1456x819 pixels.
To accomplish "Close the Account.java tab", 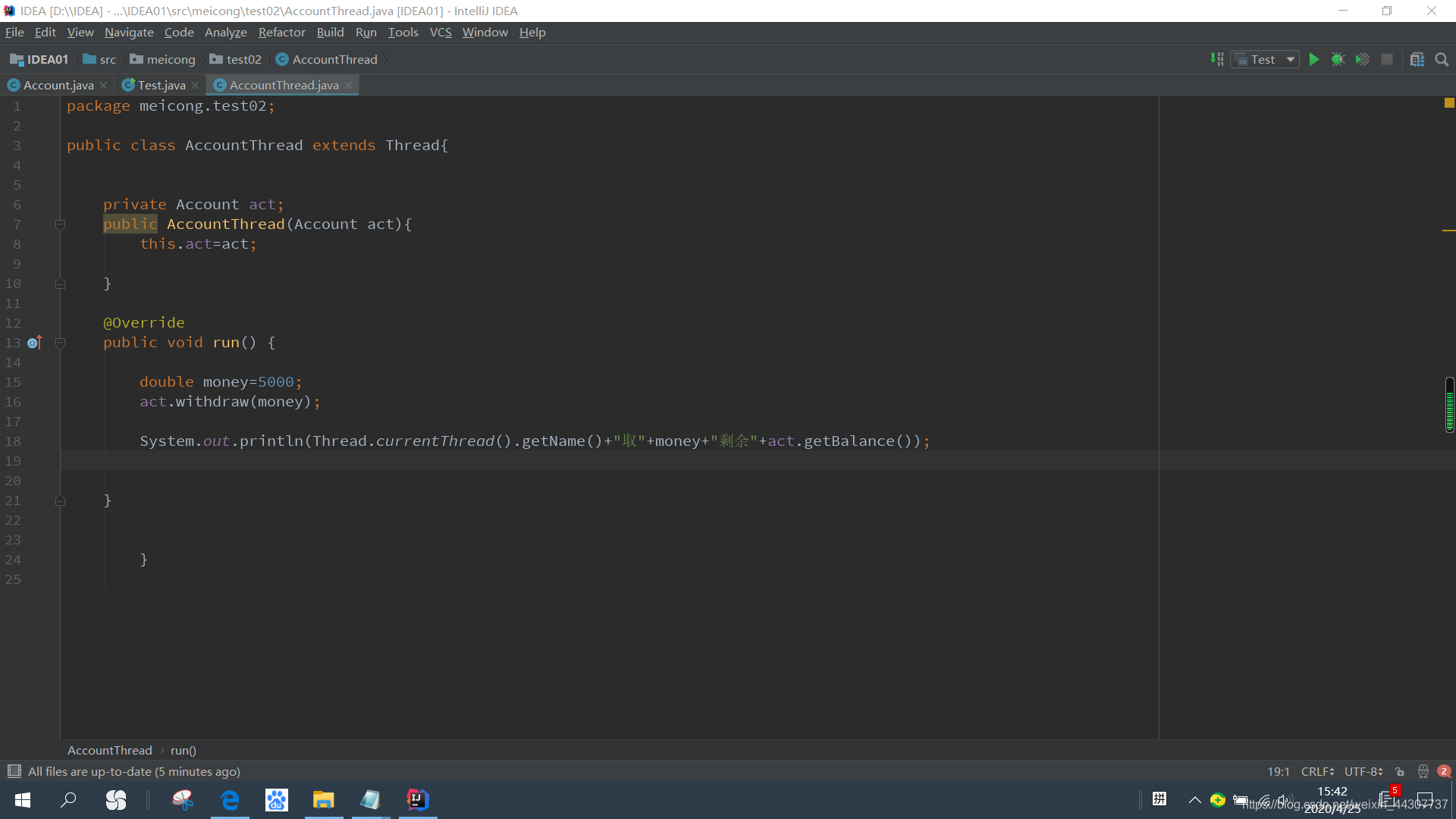I will 104,85.
